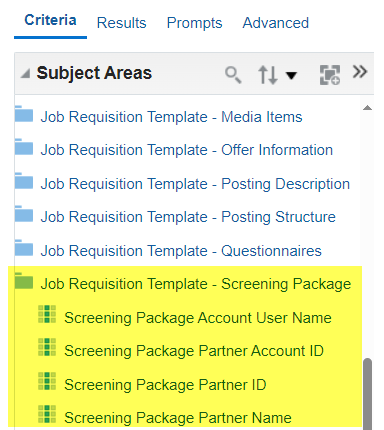Click the Screening Package folder icon

click(x=24, y=281)
